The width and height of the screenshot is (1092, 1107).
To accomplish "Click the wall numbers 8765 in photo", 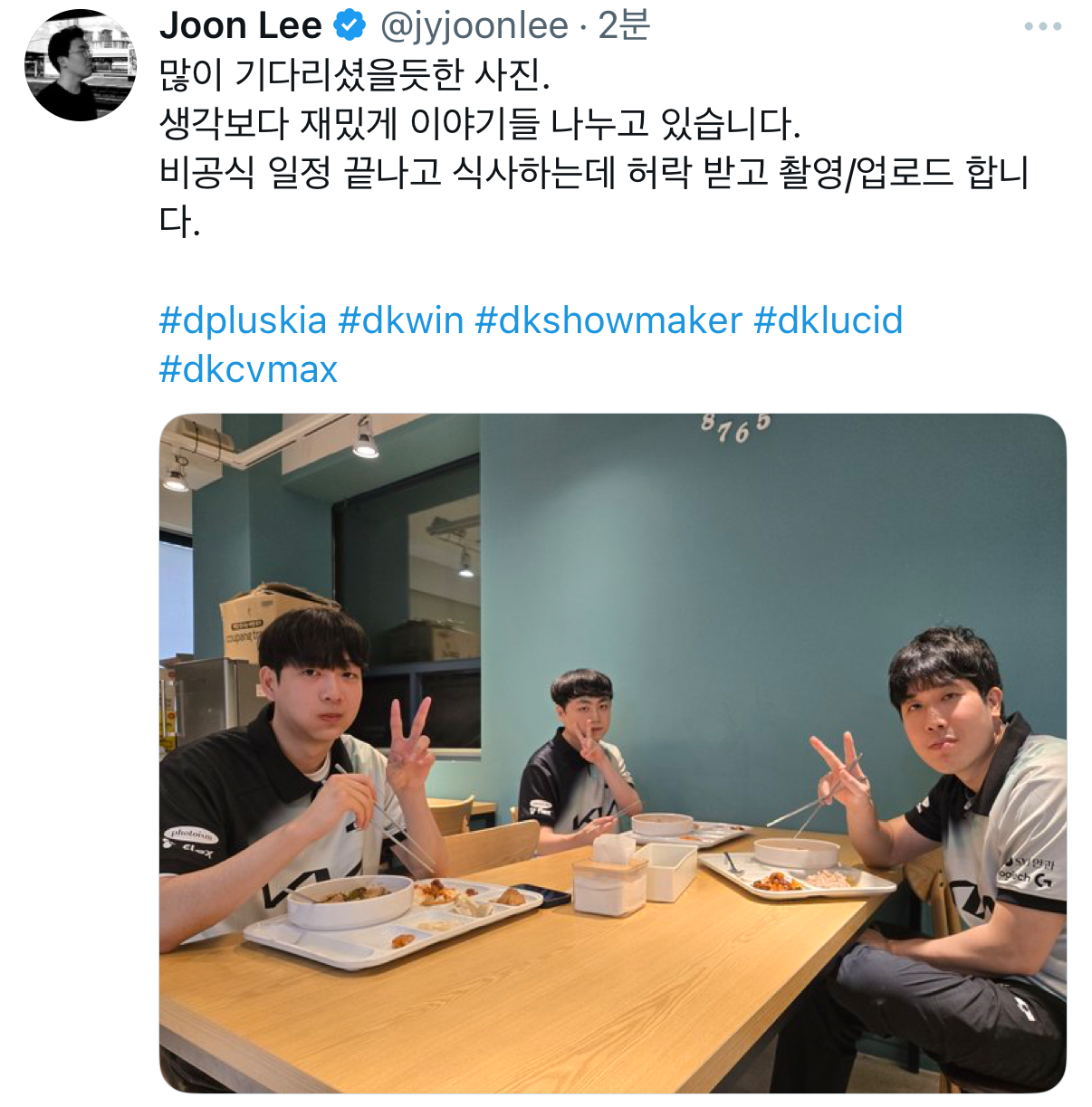I will tap(735, 428).
